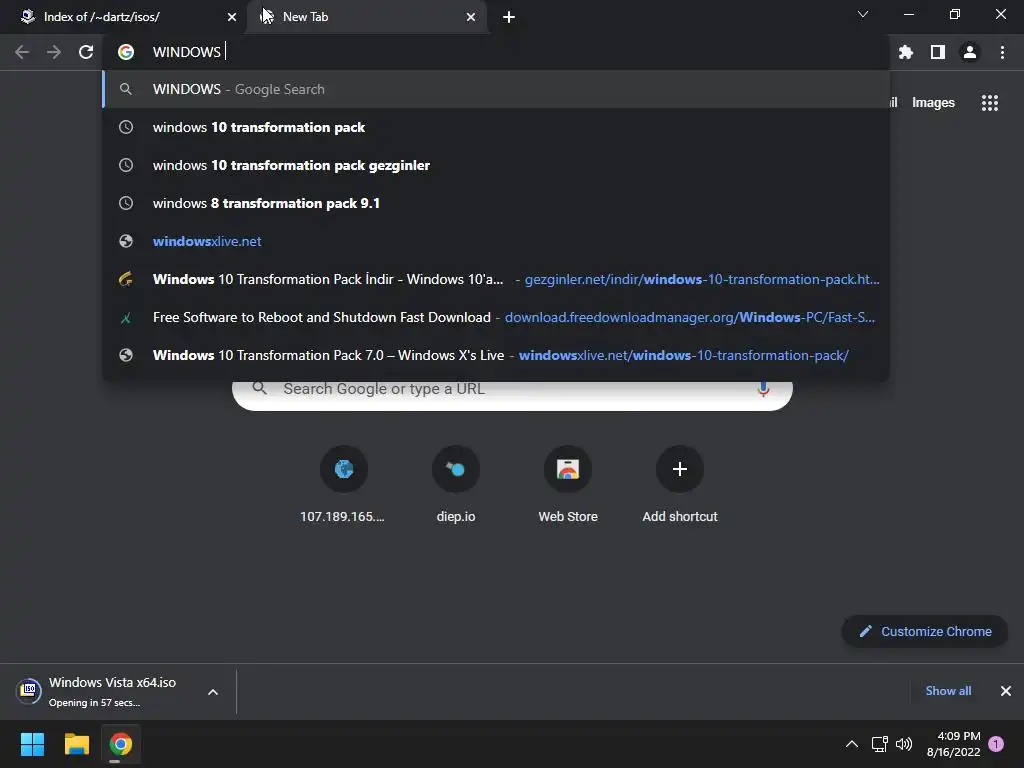Toggle the side panel icon
The image size is (1024, 768).
(x=938, y=52)
